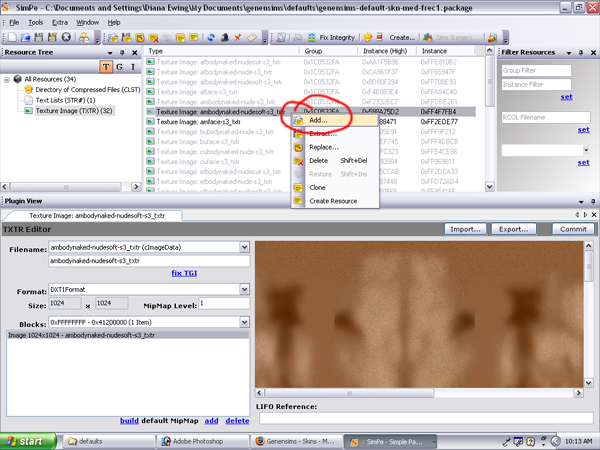This screenshot has height=450, width=600.
Task: Click the MipMap Level input field
Action: tap(224, 304)
